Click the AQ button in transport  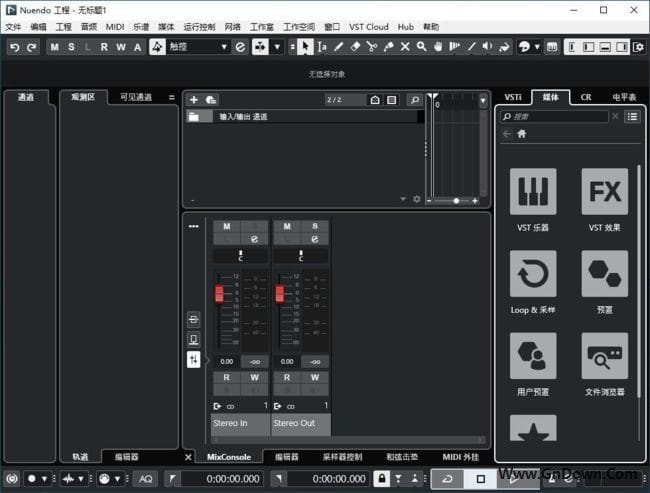pyautogui.click(x=146, y=479)
